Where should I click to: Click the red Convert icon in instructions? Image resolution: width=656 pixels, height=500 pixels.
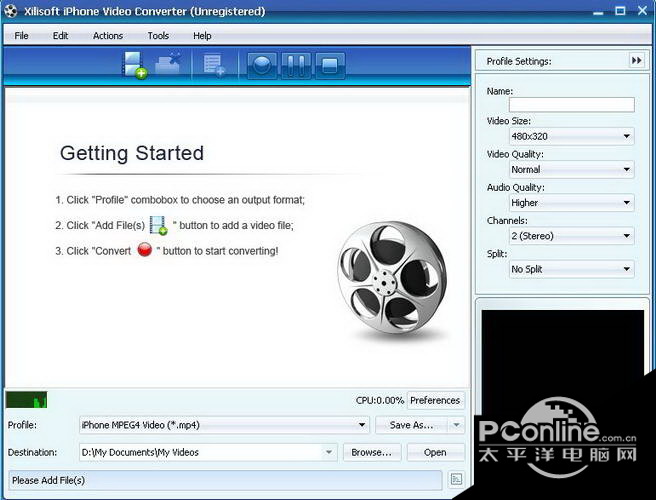(144, 250)
